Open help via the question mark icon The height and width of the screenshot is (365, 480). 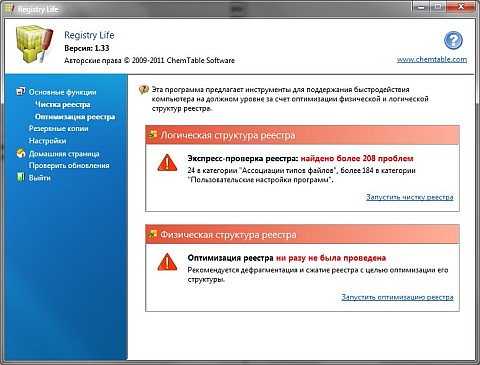[x=453, y=40]
